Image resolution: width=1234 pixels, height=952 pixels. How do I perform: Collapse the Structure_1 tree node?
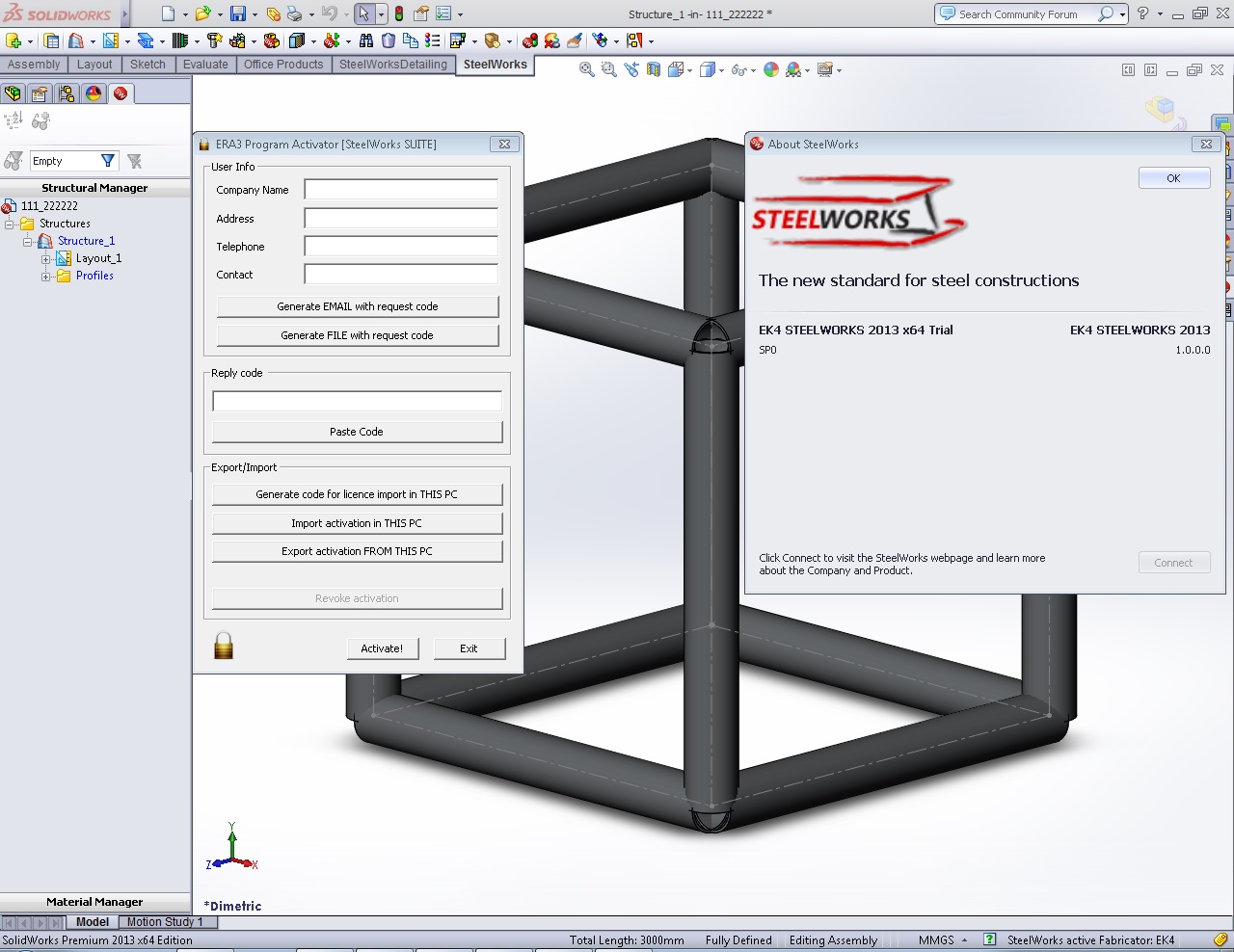click(x=28, y=241)
